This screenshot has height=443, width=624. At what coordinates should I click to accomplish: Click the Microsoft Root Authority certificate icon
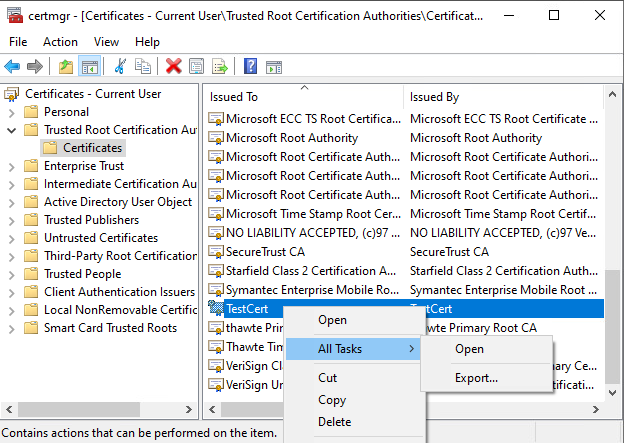coord(216,138)
